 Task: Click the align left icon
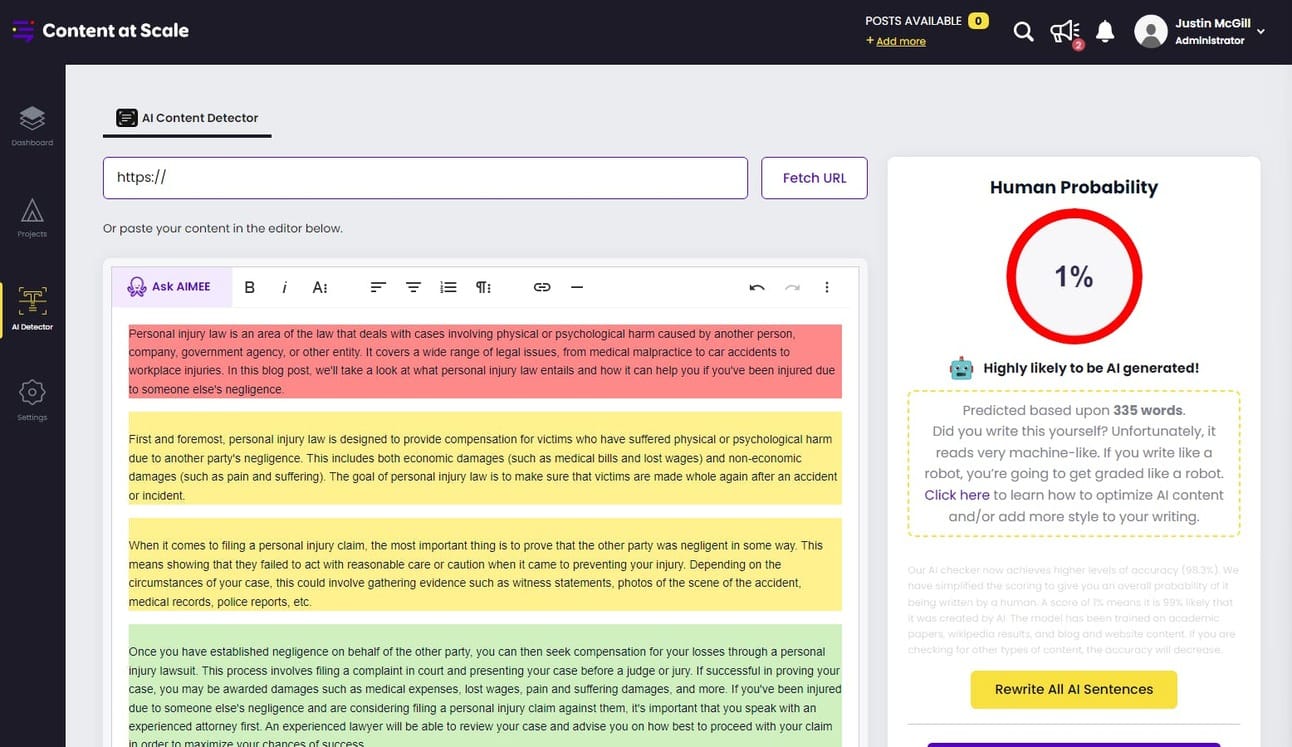(x=378, y=287)
